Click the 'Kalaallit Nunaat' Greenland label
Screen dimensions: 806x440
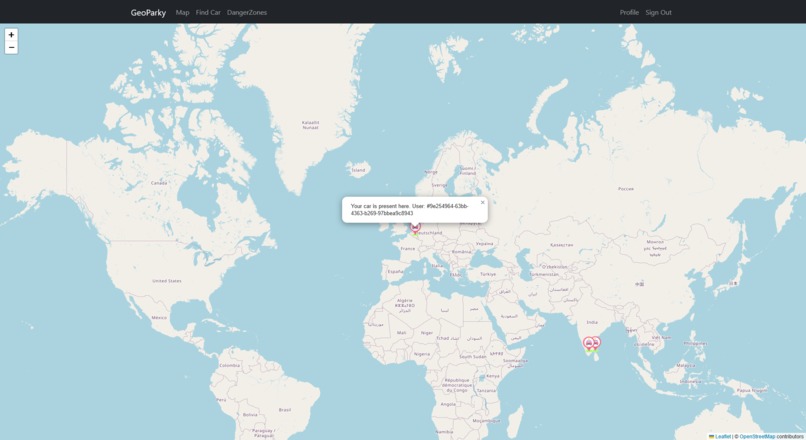tap(310, 125)
